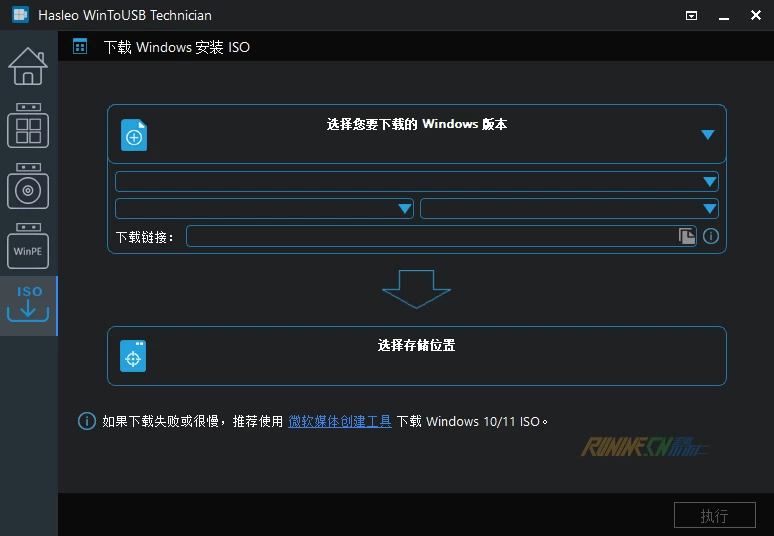Open the title bar dropdown menu button
This screenshot has height=536, width=774.
tap(691, 15)
